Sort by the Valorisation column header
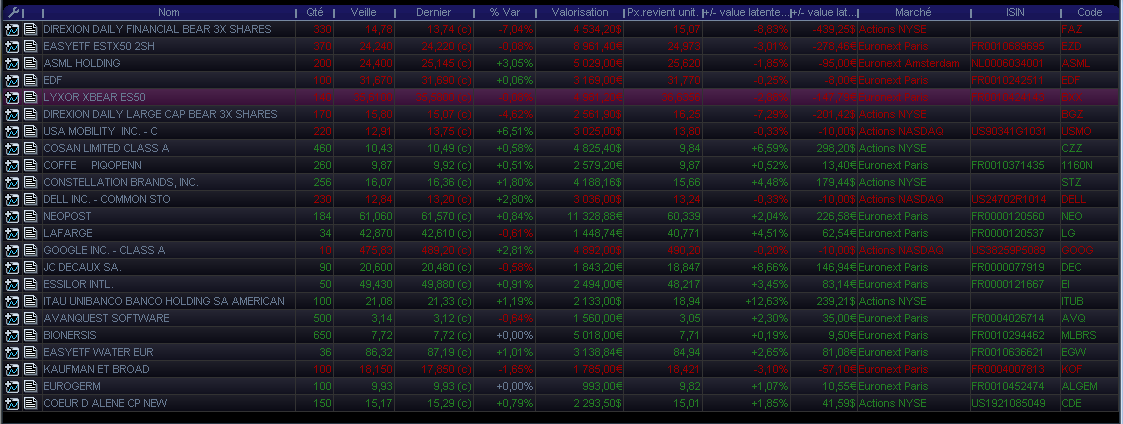This screenshot has height=424, width=1123. tap(580, 13)
